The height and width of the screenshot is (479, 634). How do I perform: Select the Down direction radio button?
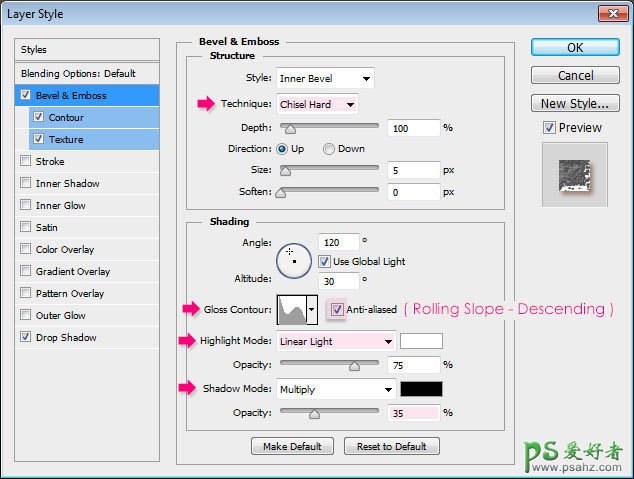pos(328,149)
